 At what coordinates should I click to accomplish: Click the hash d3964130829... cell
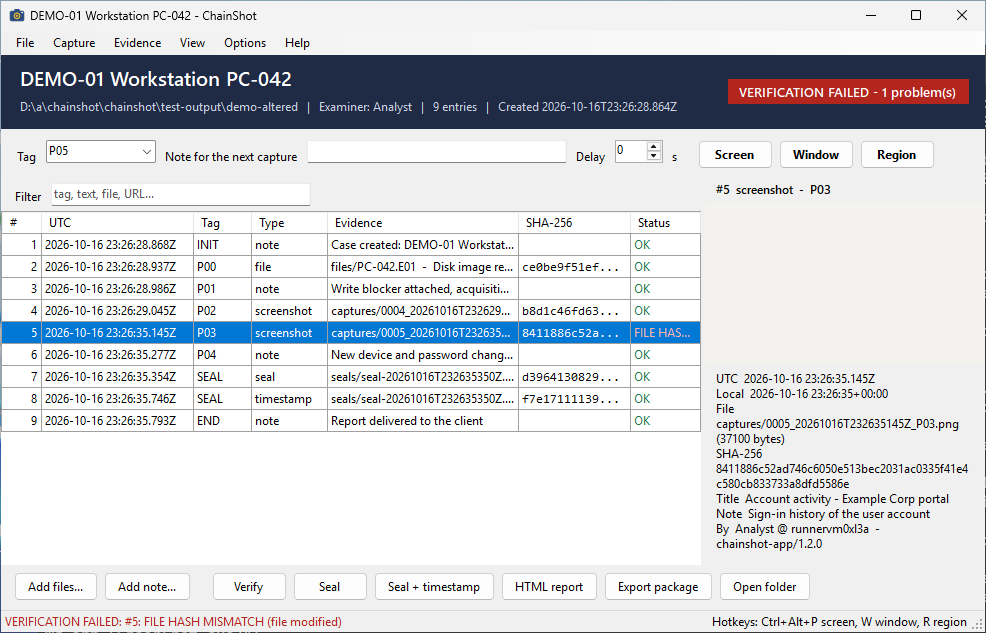point(574,377)
